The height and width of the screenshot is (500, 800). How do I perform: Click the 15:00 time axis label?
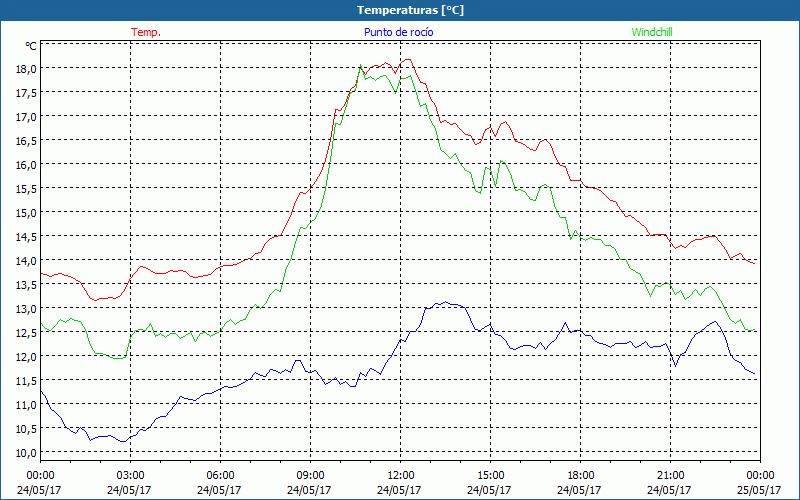point(490,476)
